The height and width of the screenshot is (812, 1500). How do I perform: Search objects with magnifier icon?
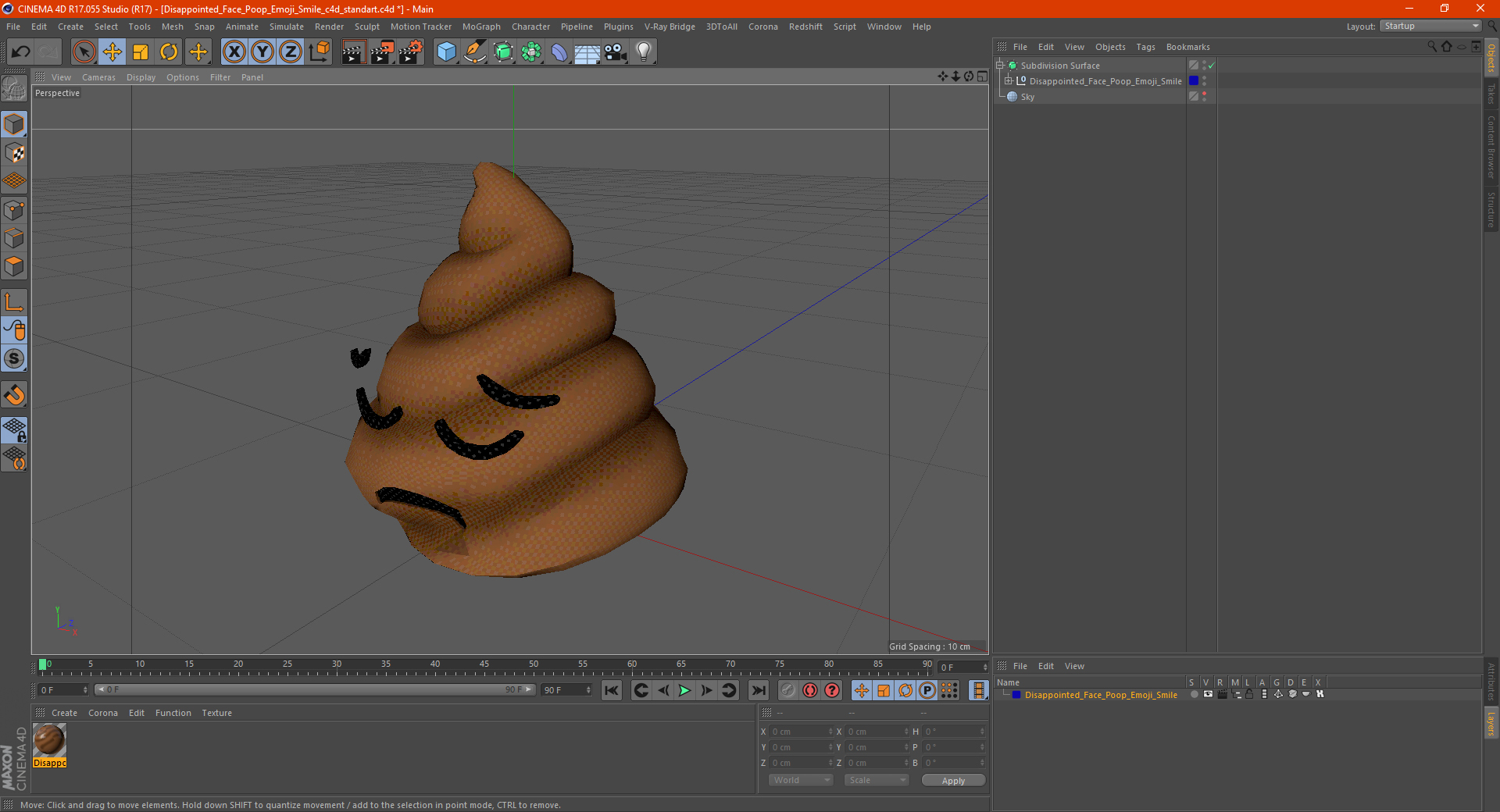(x=1432, y=47)
